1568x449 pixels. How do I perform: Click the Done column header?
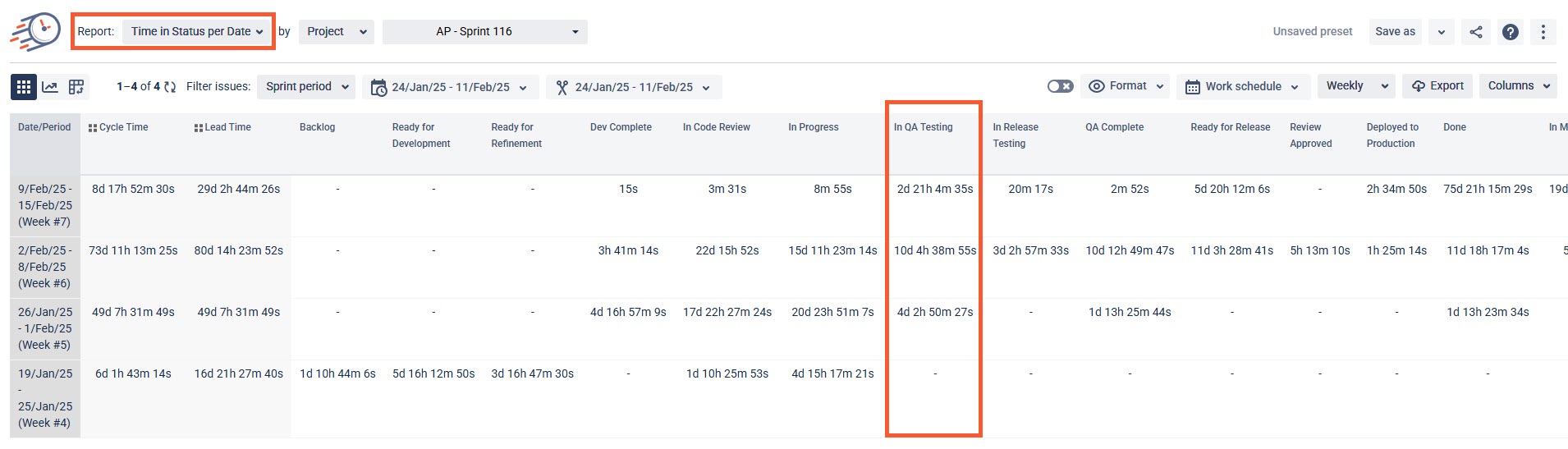click(1454, 127)
